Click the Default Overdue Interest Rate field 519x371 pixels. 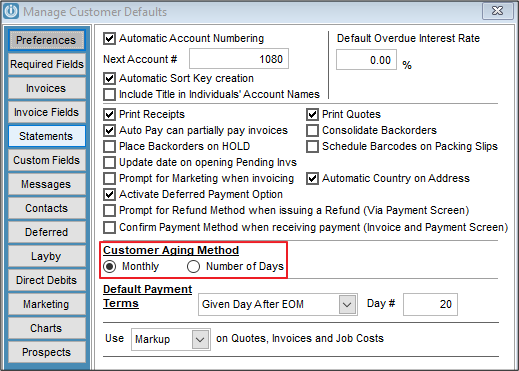point(366,60)
